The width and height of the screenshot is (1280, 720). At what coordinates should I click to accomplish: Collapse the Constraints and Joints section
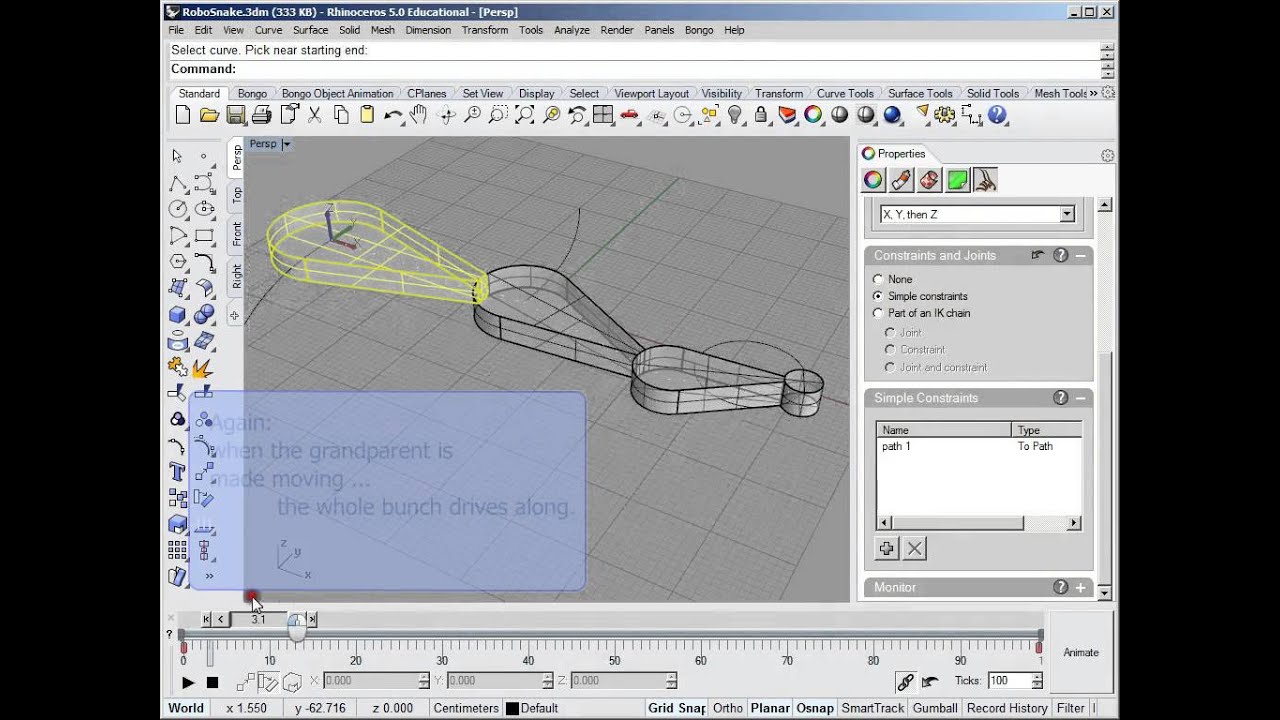point(1081,255)
